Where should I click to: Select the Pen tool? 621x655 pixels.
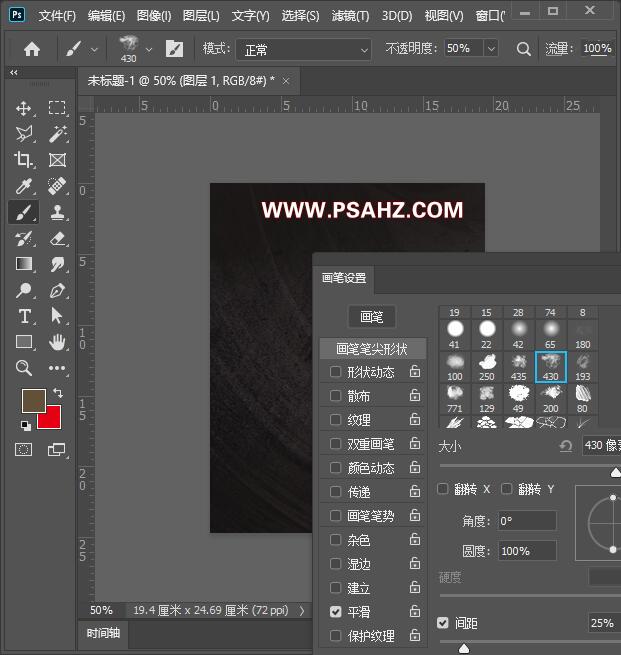click(x=57, y=290)
